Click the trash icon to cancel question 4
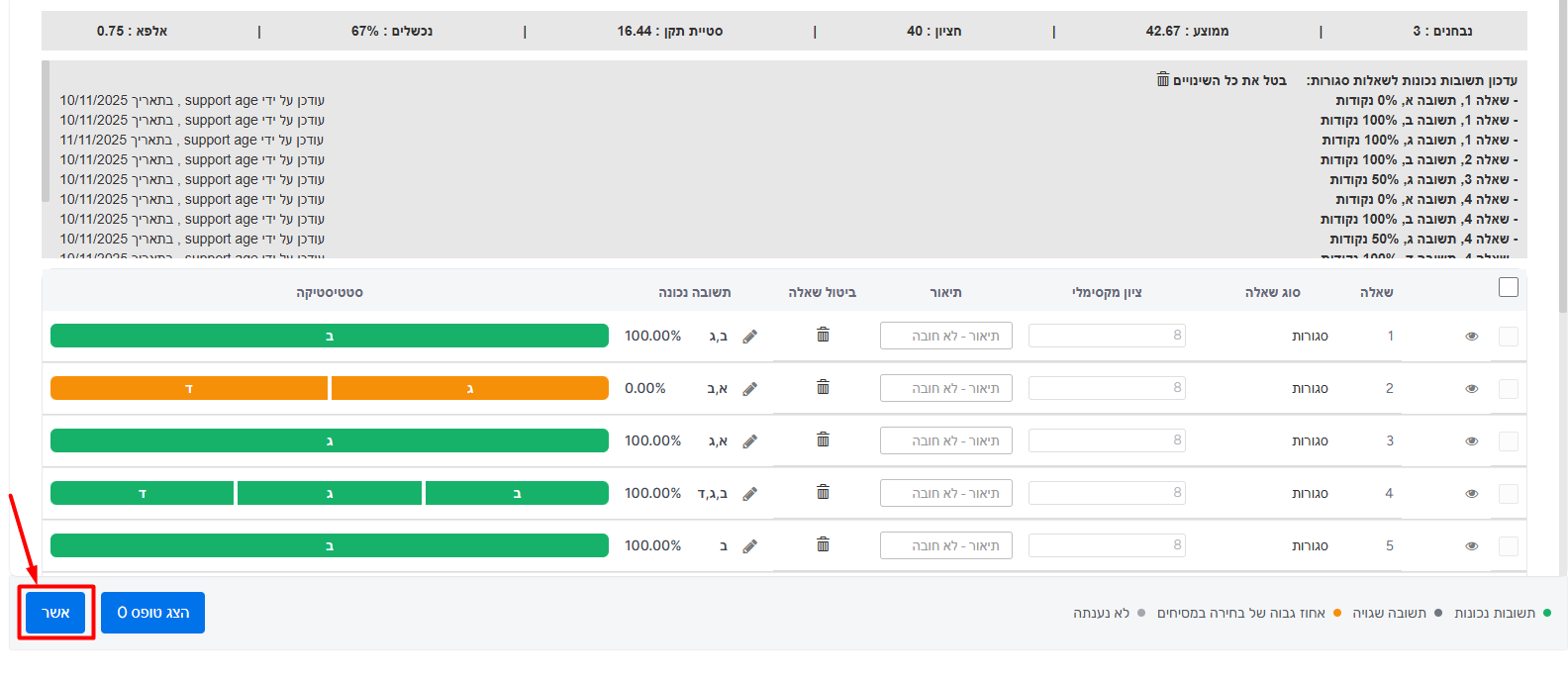This screenshot has width=1568, height=683. [x=823, y=492]
